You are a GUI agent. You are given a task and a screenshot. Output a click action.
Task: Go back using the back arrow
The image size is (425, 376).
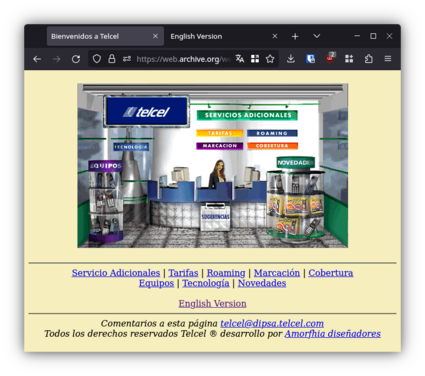pyautogui.click(x=37, y=59)
